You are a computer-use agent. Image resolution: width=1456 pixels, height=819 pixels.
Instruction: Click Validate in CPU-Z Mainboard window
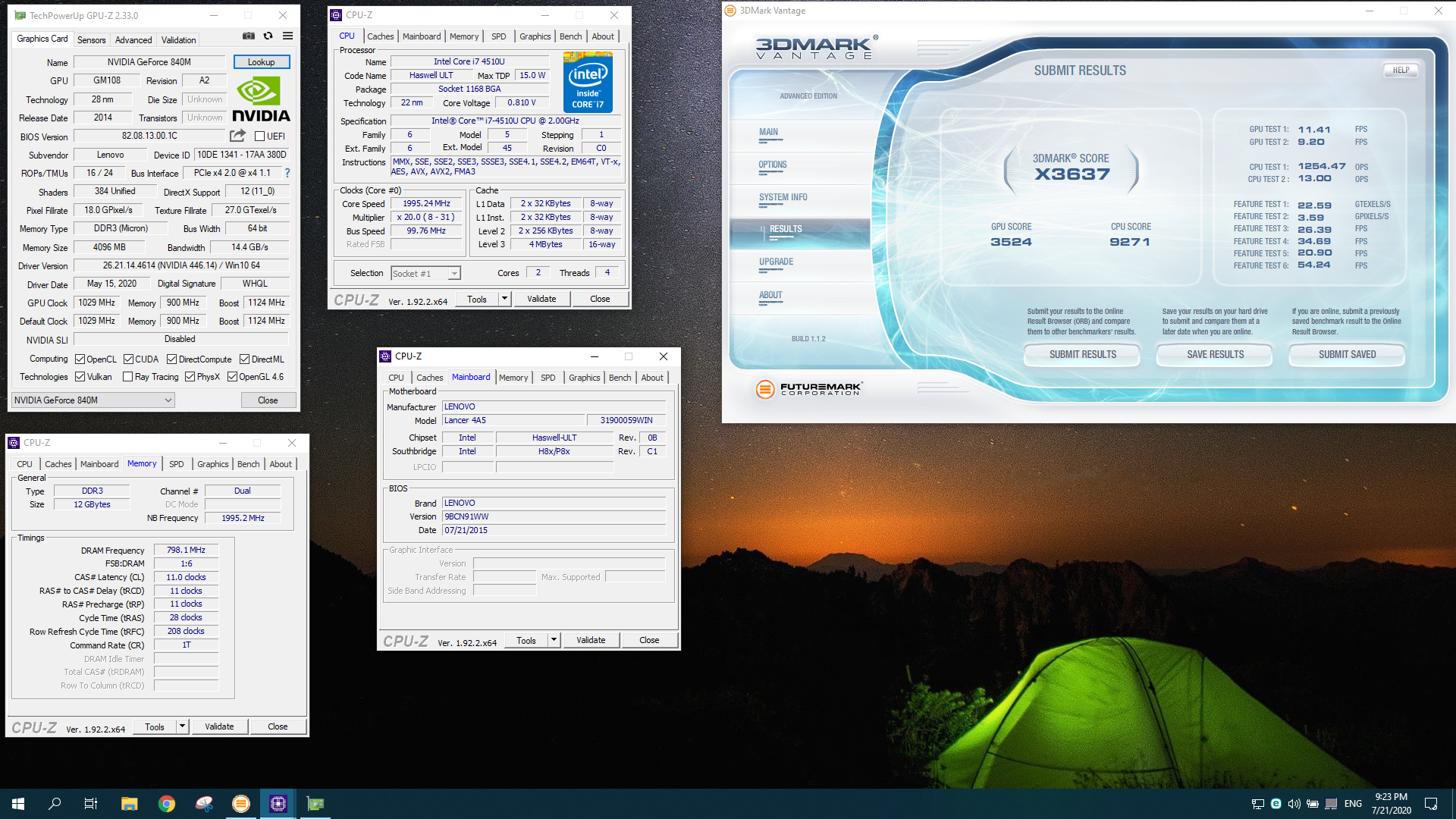pos(591,640)
